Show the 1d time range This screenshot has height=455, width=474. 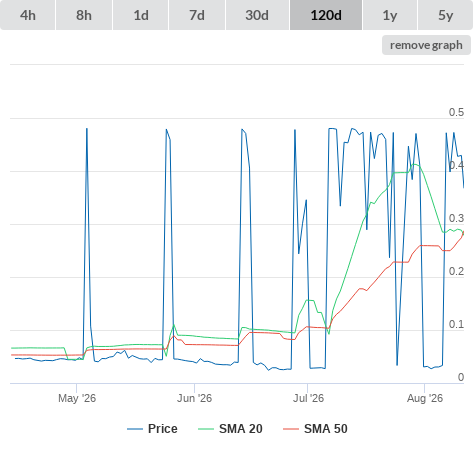[x=141, y=15]
